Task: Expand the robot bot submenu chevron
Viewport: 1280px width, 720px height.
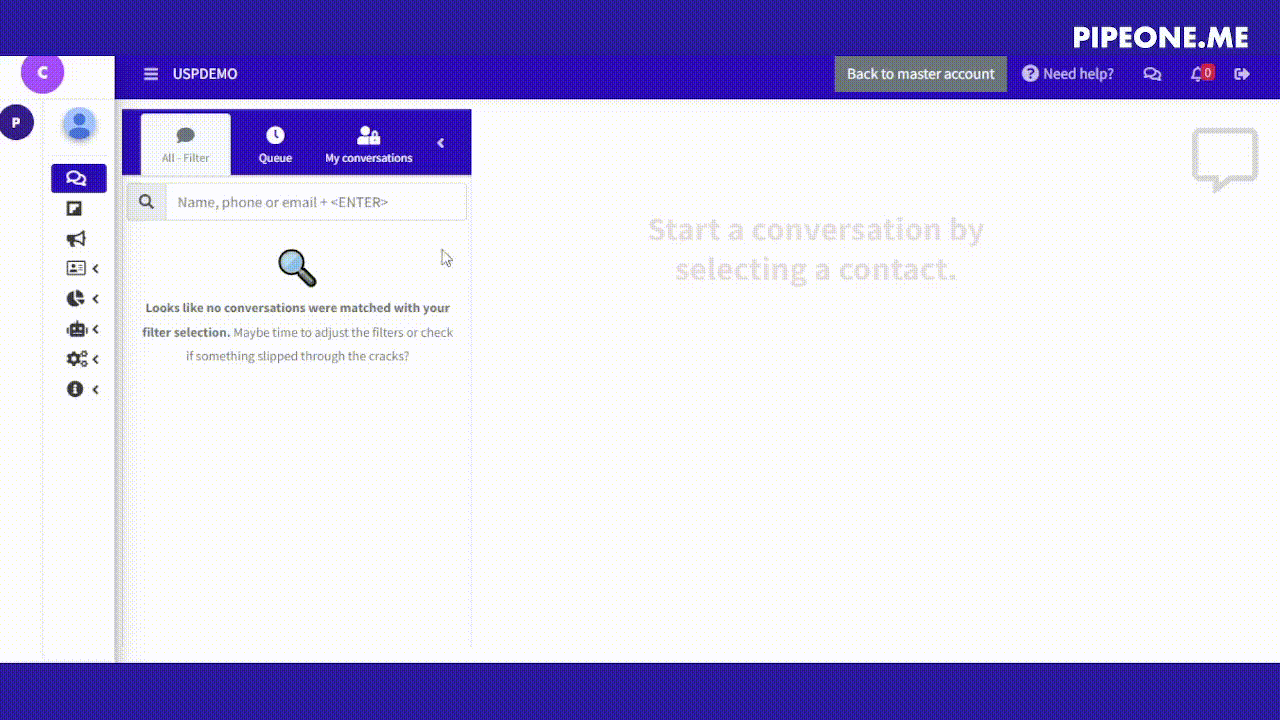Action: coord(96,329)
